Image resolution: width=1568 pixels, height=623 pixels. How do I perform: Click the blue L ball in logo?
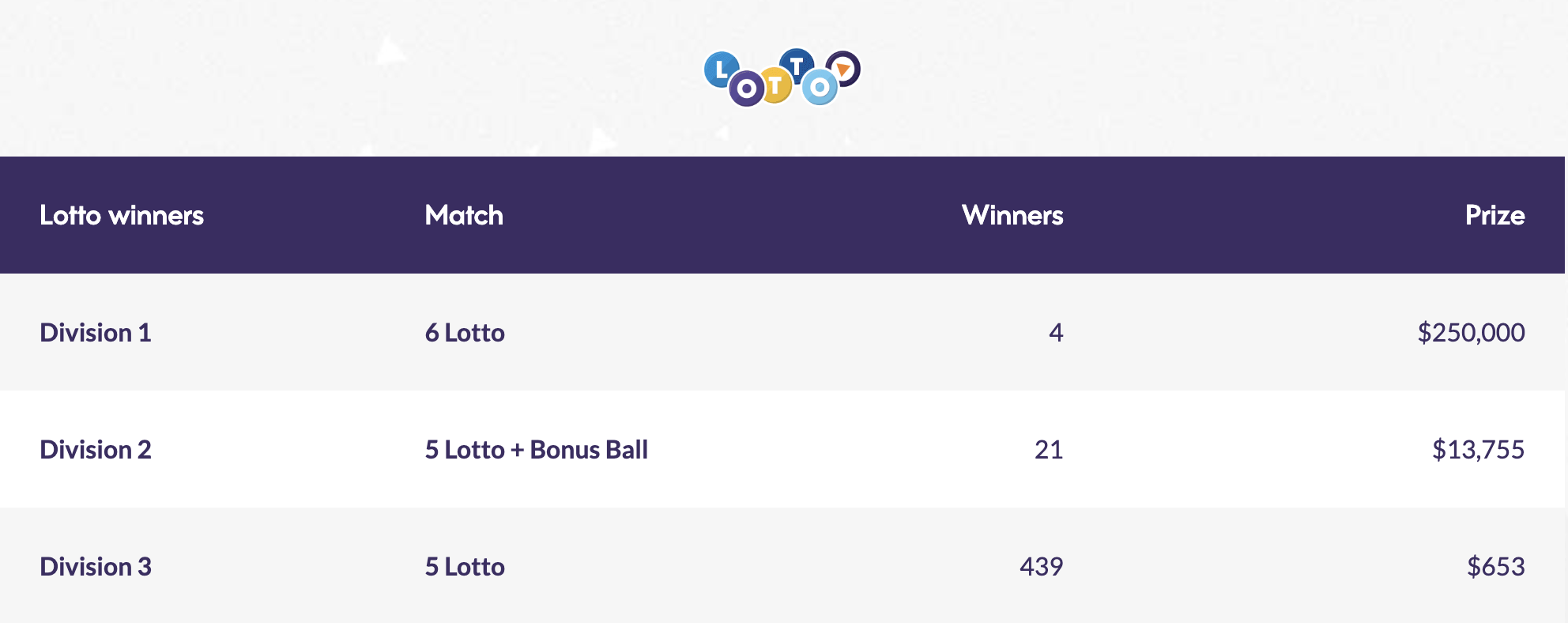tap(721, 70)
